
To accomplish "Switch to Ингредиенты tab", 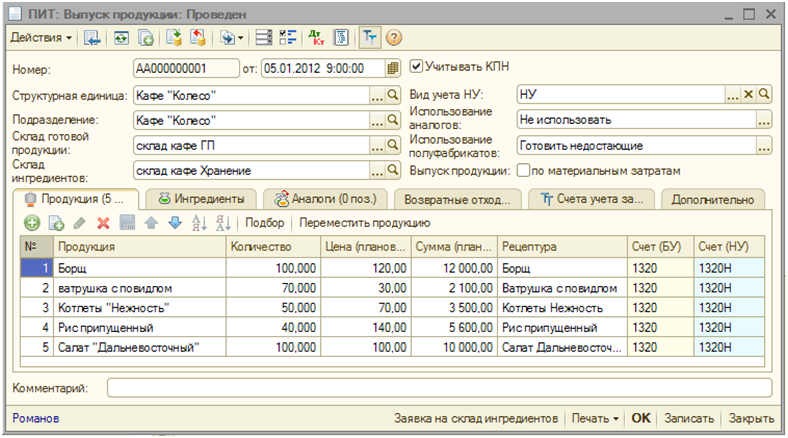I will pyautogui.click(x=203, y=198).
